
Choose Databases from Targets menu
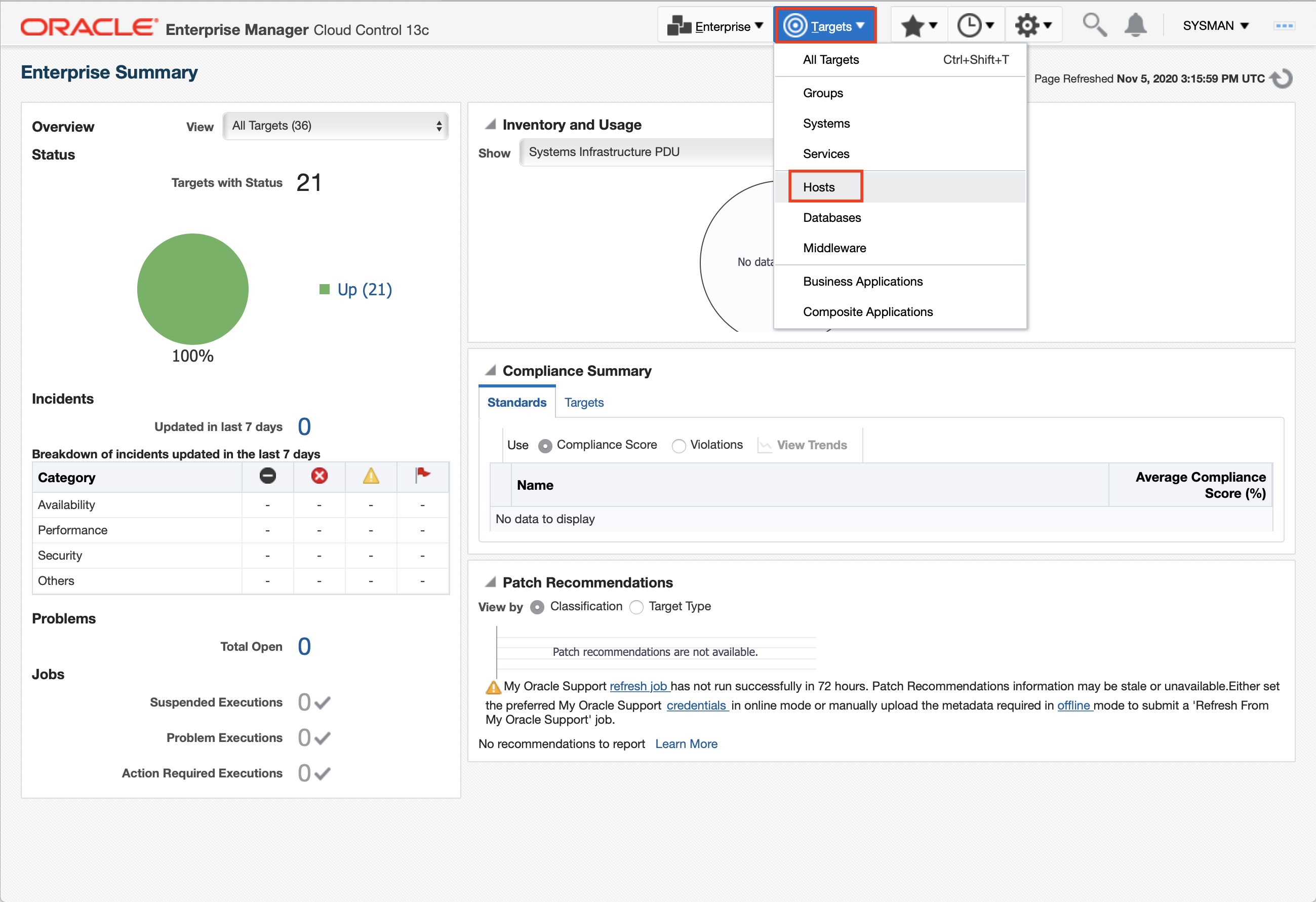click(x=900, y=218)
